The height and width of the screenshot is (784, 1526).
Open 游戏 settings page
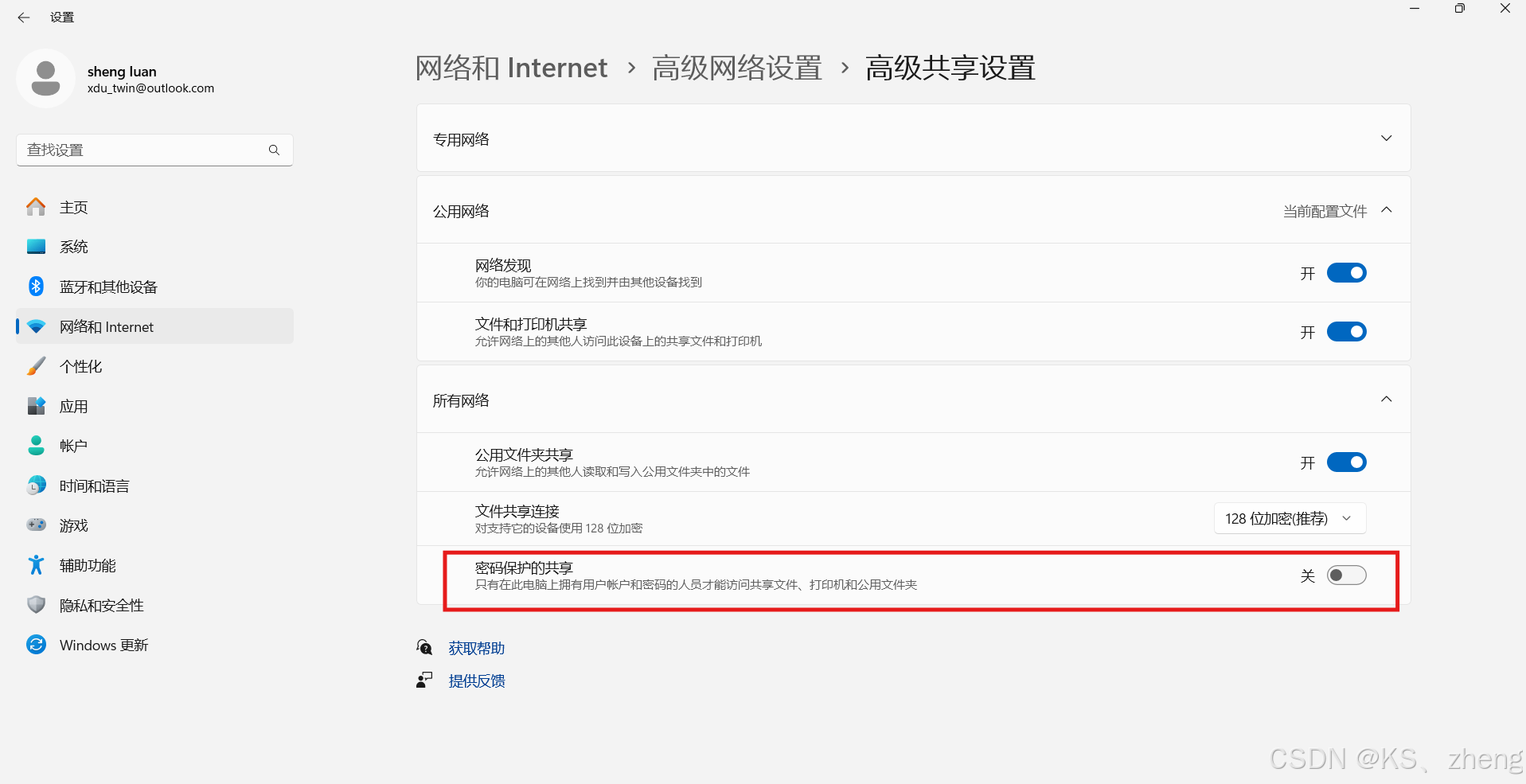[154, 525]
